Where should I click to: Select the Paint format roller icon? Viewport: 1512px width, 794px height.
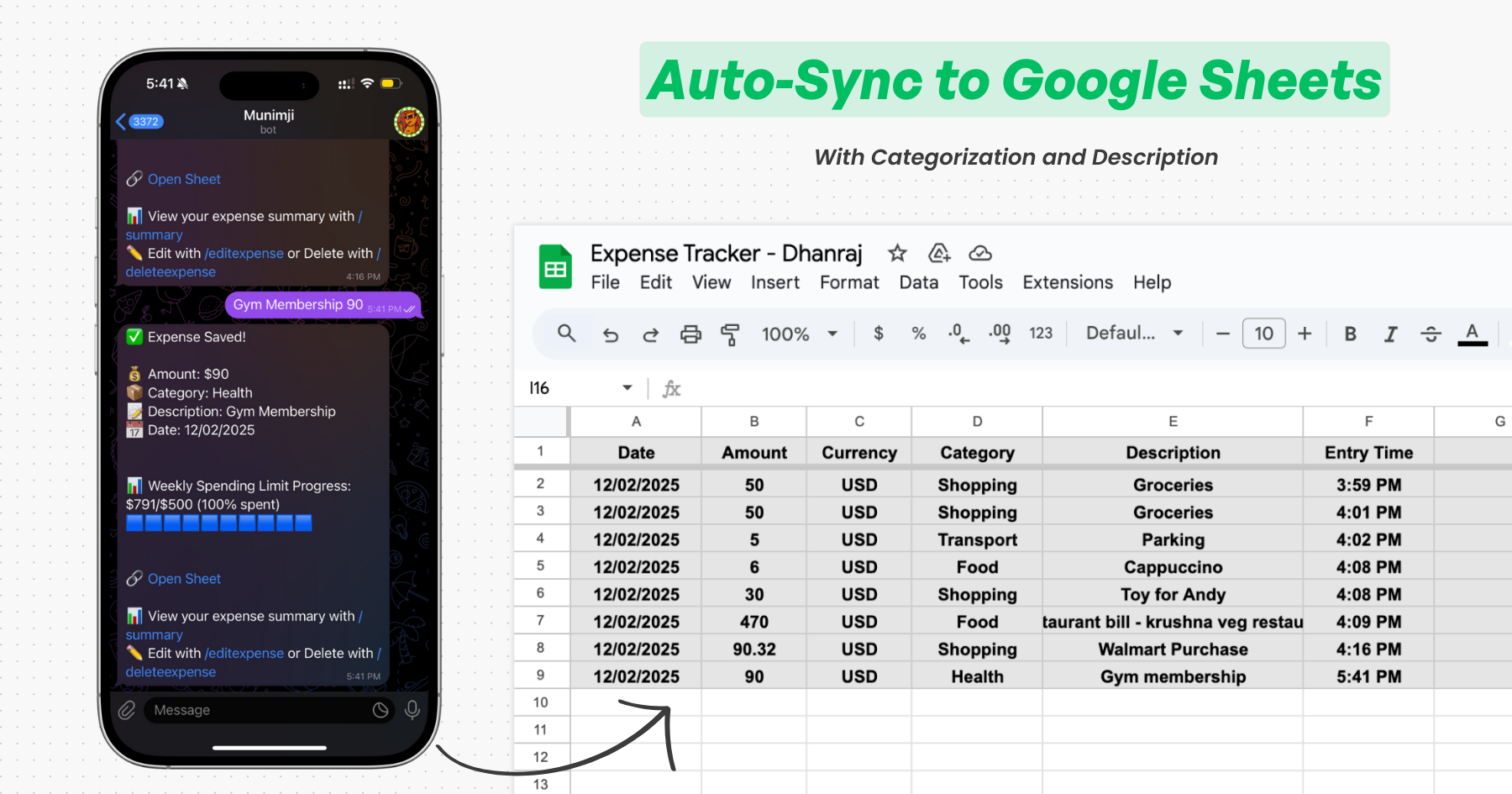[x=730, y=334]
